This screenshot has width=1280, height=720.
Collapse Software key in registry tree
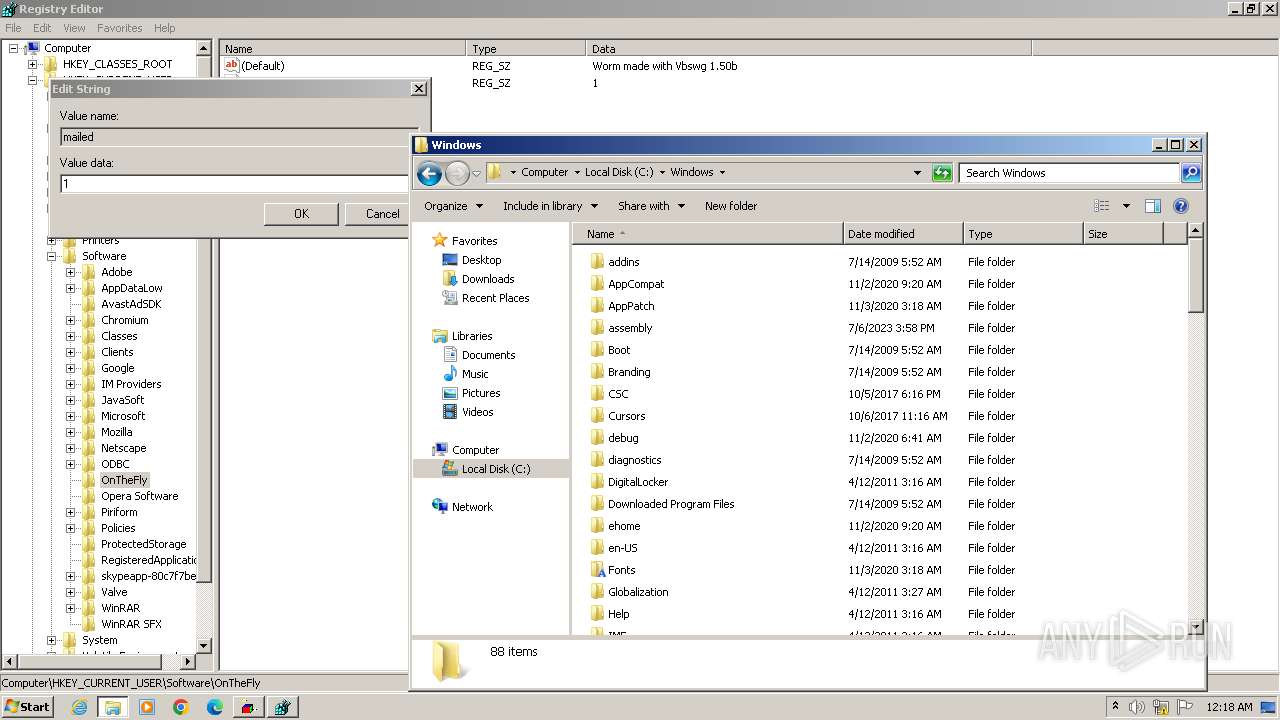click(52, 256)
